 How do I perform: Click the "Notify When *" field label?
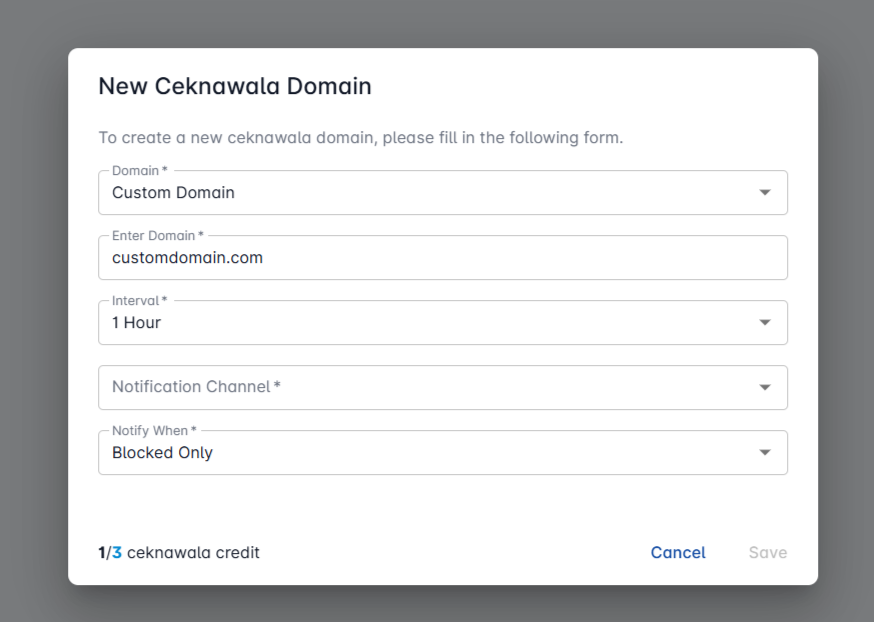pos(154,431)
